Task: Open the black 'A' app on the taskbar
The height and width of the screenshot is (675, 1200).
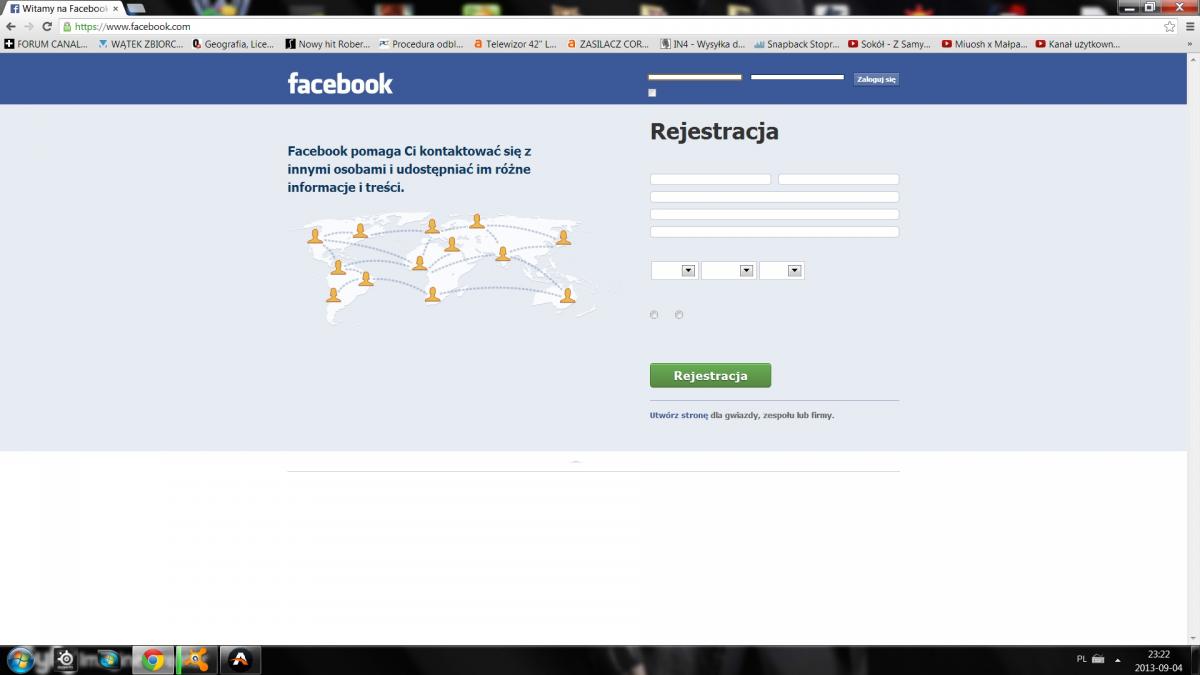Action: 240,660
